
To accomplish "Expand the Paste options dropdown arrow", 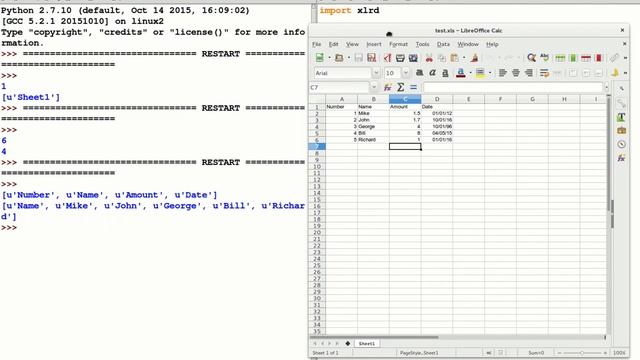I will [x=464, y=58].
